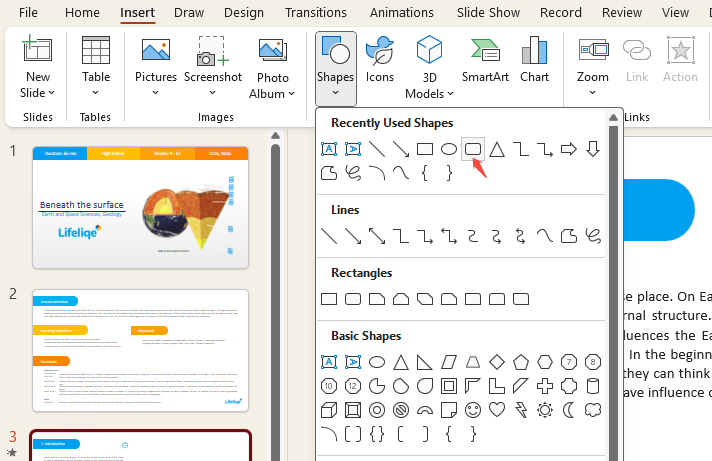Click the Link button in ribbon
The height and width of the screenshot is (461, 712).
[x=637, y=59]
